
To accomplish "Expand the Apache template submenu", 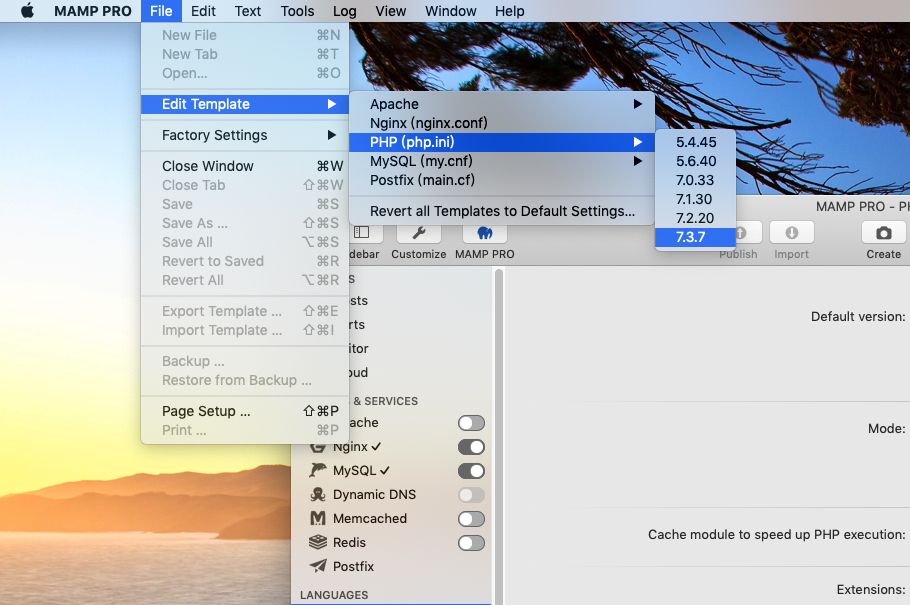I will 502,104.
